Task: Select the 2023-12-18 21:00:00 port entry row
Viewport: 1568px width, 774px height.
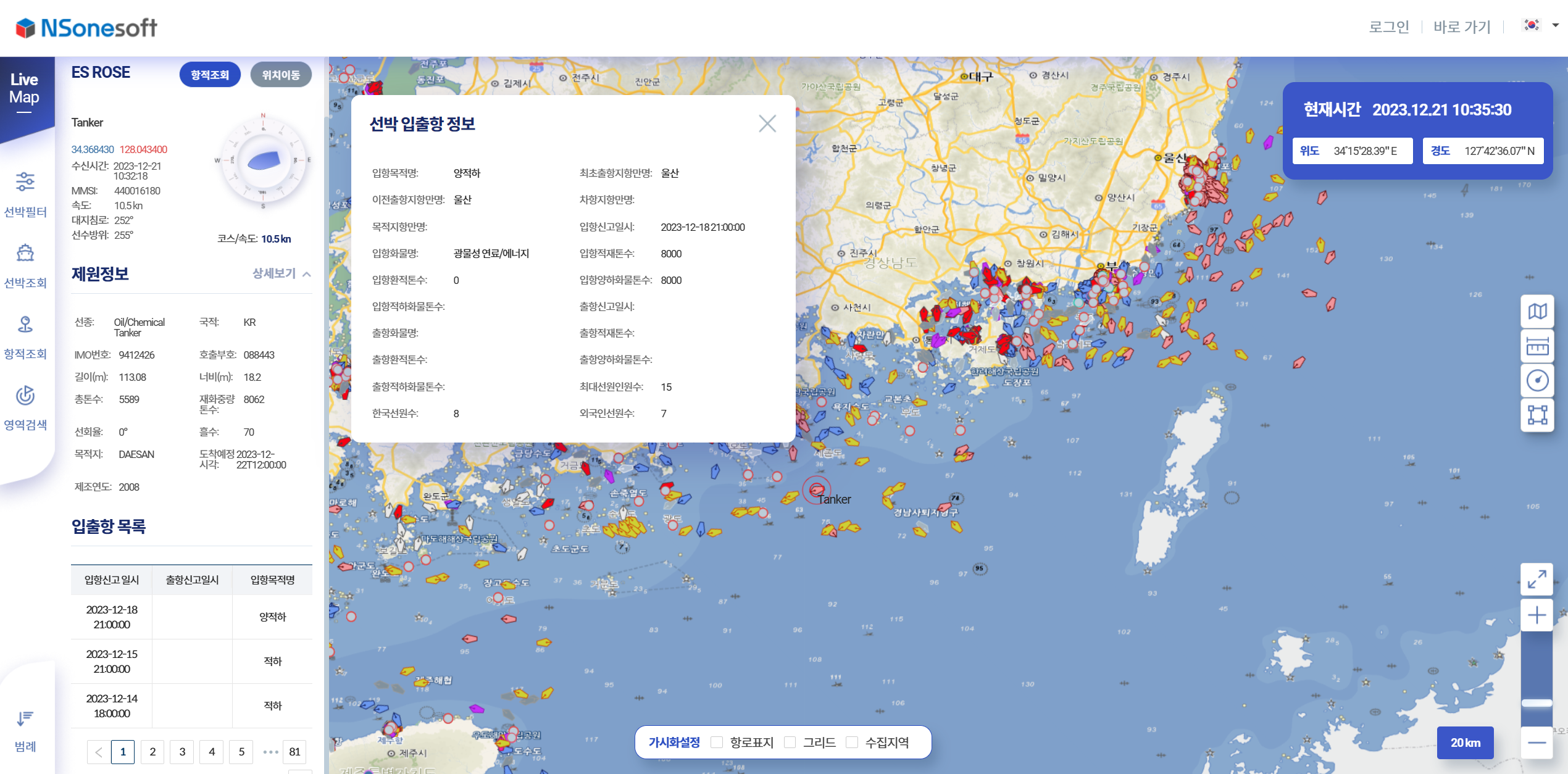Action: click(191, 617)
